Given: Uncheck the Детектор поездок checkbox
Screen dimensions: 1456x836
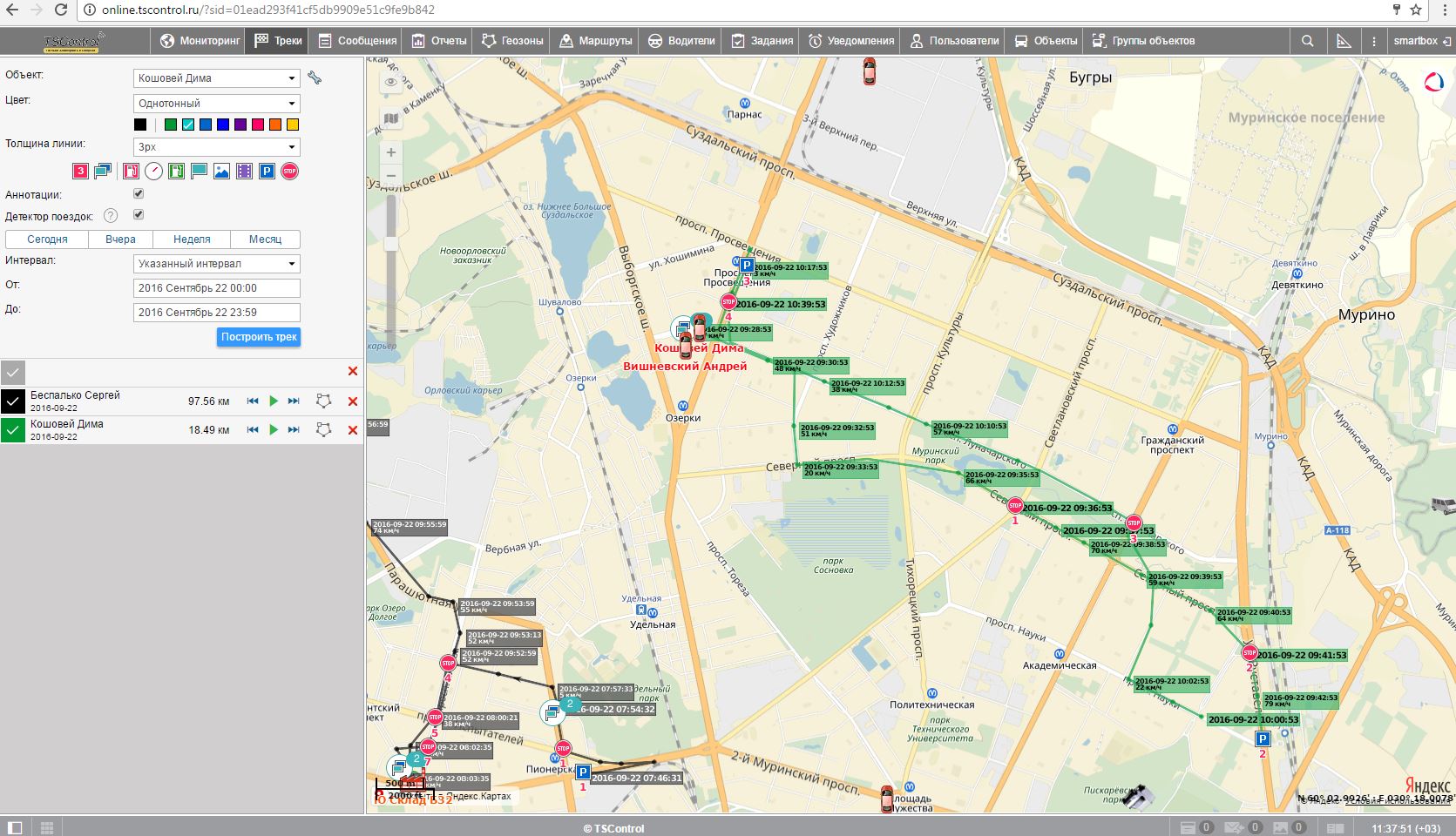Looking at the screenshot, I should tap(139, 215).
